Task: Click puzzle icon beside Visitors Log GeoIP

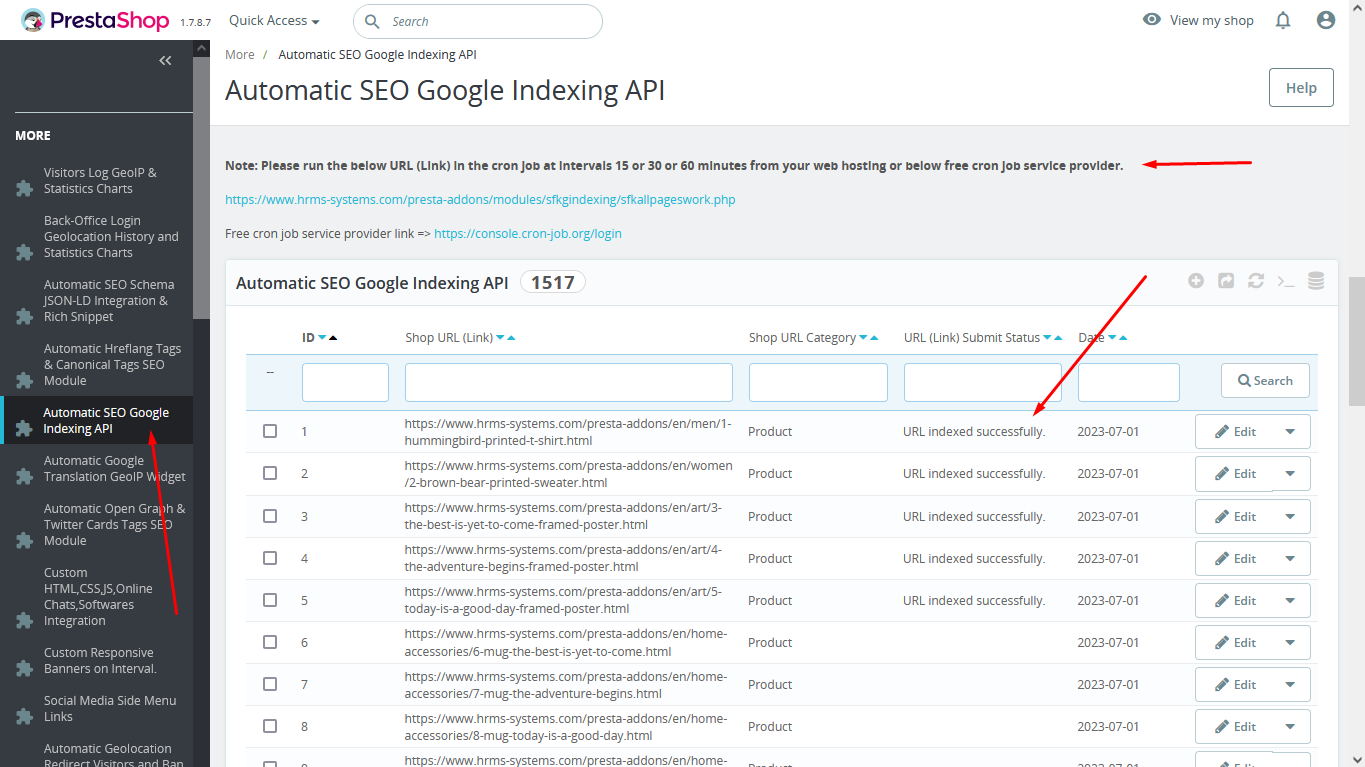Action: 25,188
